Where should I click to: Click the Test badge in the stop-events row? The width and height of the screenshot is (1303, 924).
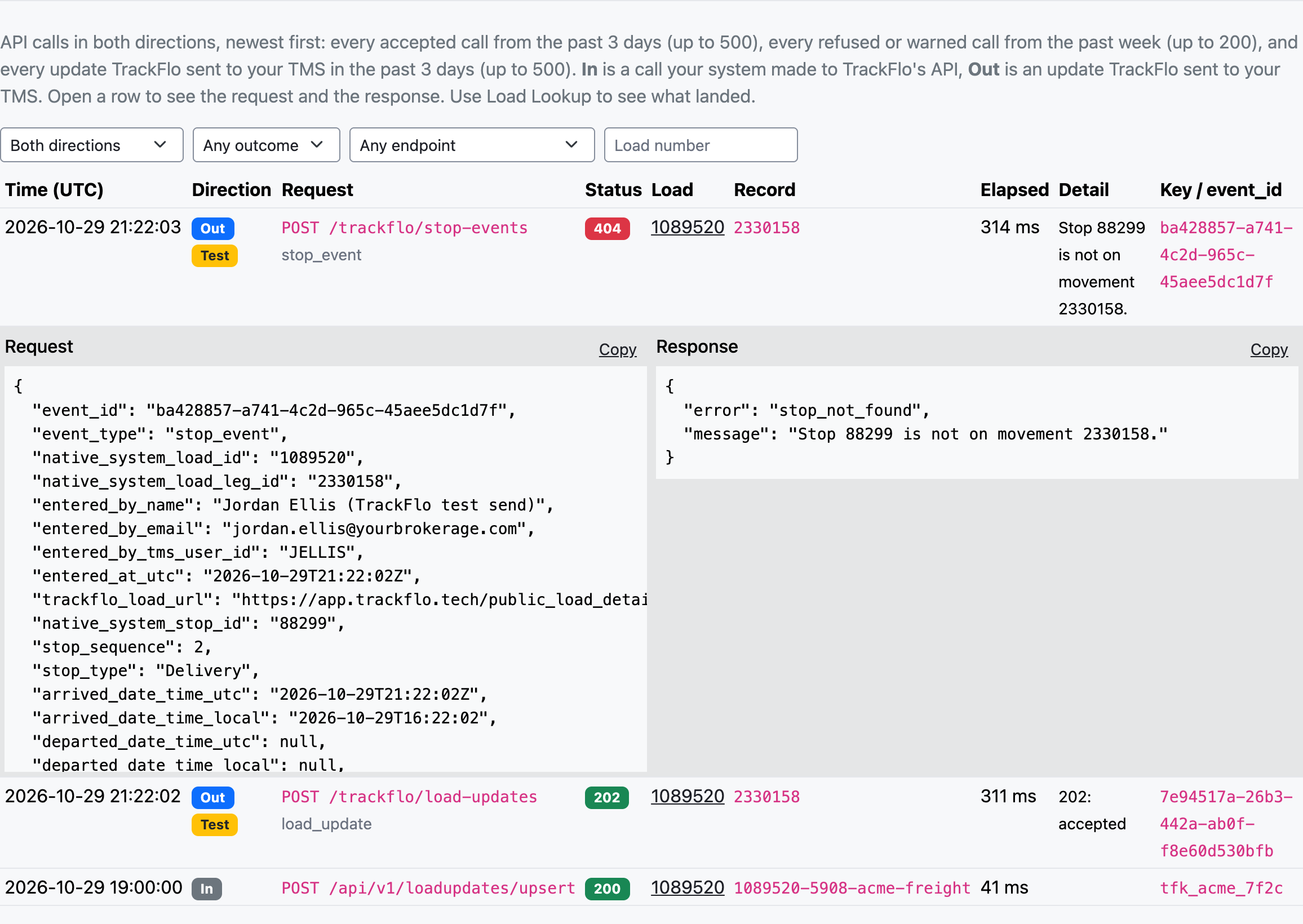coord(215,256)
